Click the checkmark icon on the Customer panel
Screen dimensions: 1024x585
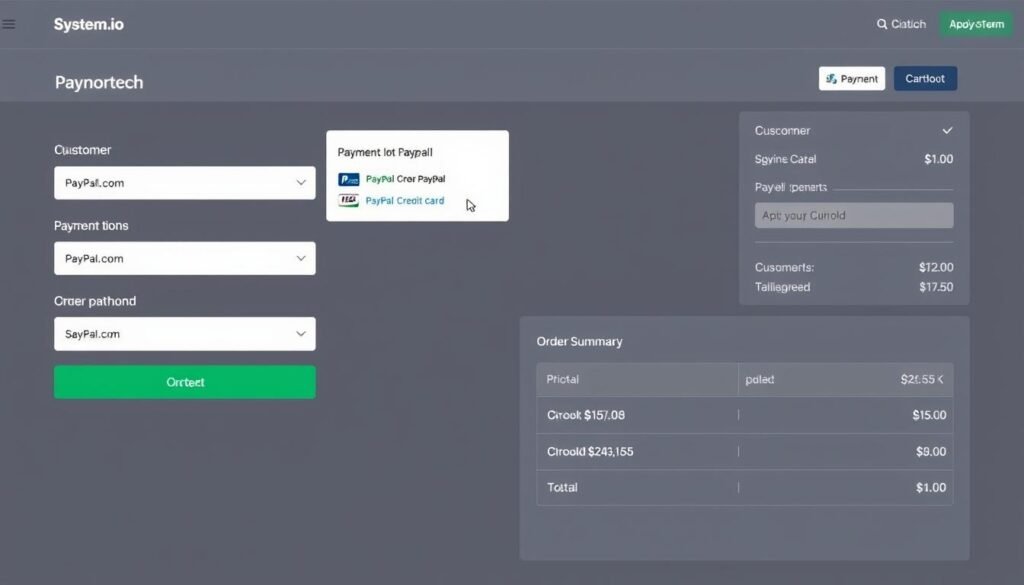point(948,130)
